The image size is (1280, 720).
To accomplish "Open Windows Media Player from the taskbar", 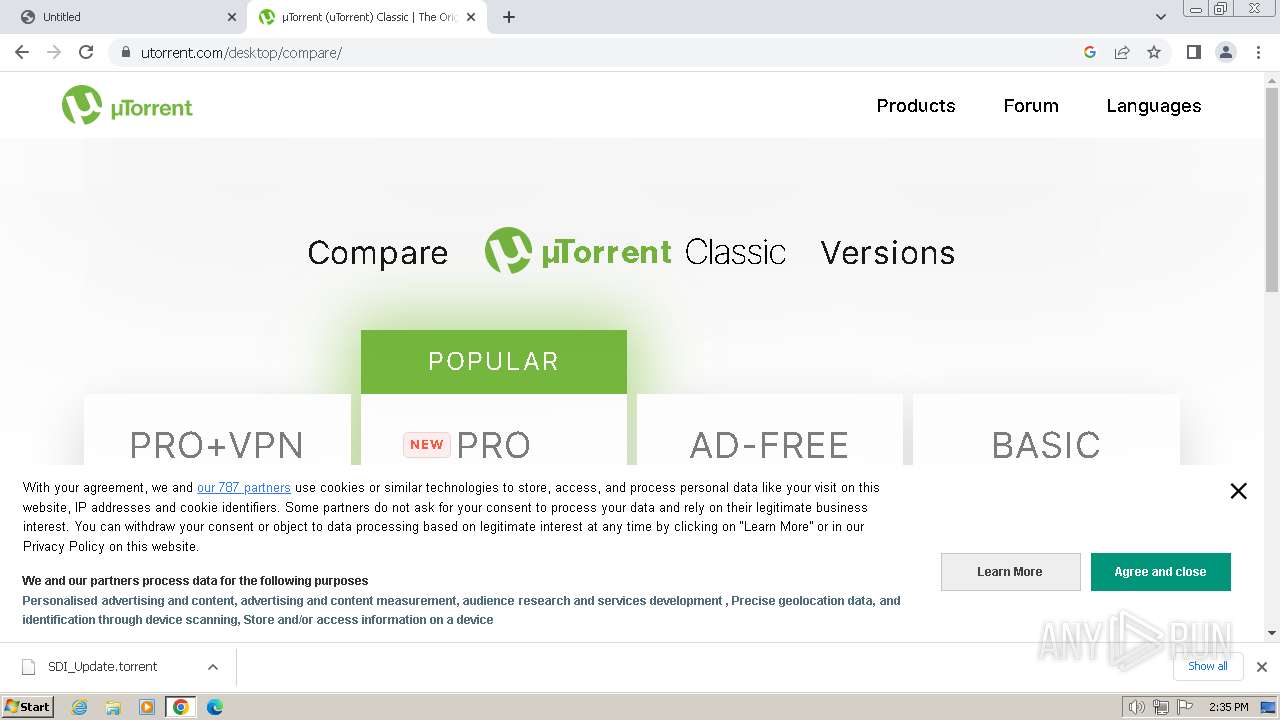I will tap(147, 707).
